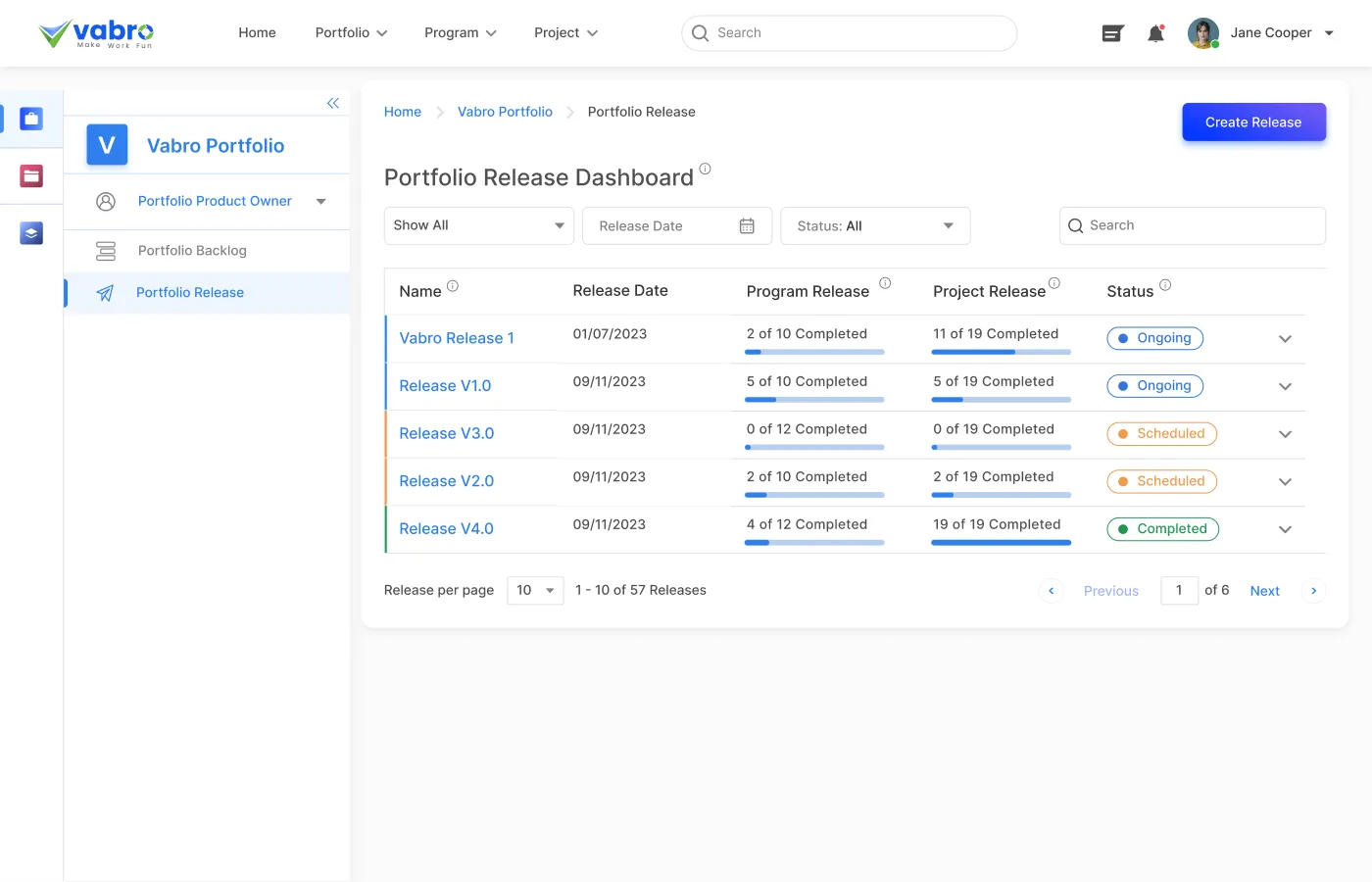This screenshot has width=1372, height=882.
Task: Click the info icon next to Portfolio Release Dashboard title
Action: [x=706, y=169]
